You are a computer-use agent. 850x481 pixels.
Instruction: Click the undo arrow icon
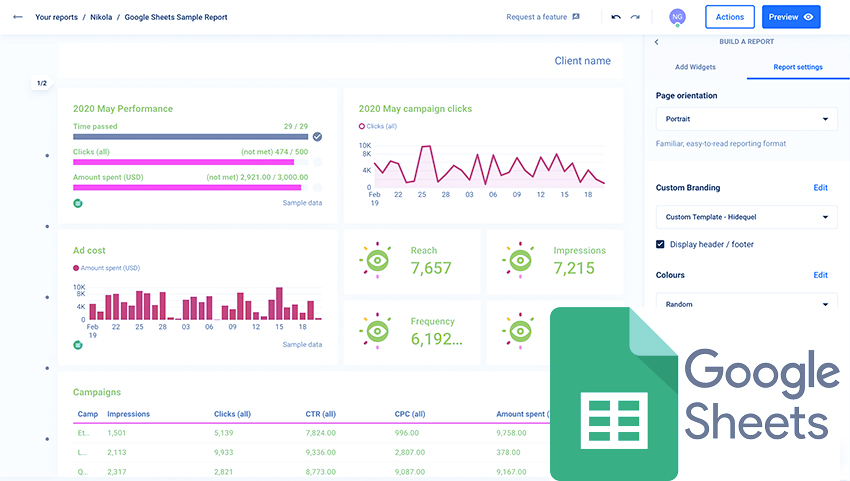616,17
